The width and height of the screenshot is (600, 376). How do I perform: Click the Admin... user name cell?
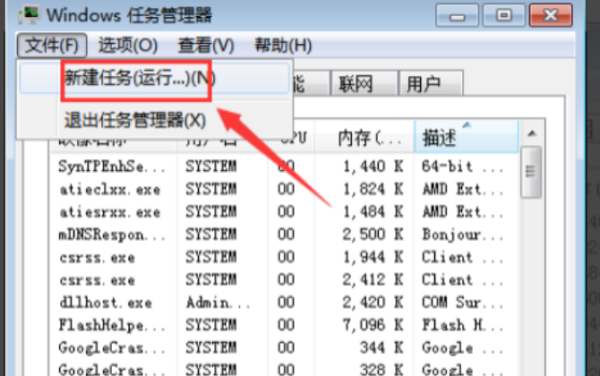[217, 302]
